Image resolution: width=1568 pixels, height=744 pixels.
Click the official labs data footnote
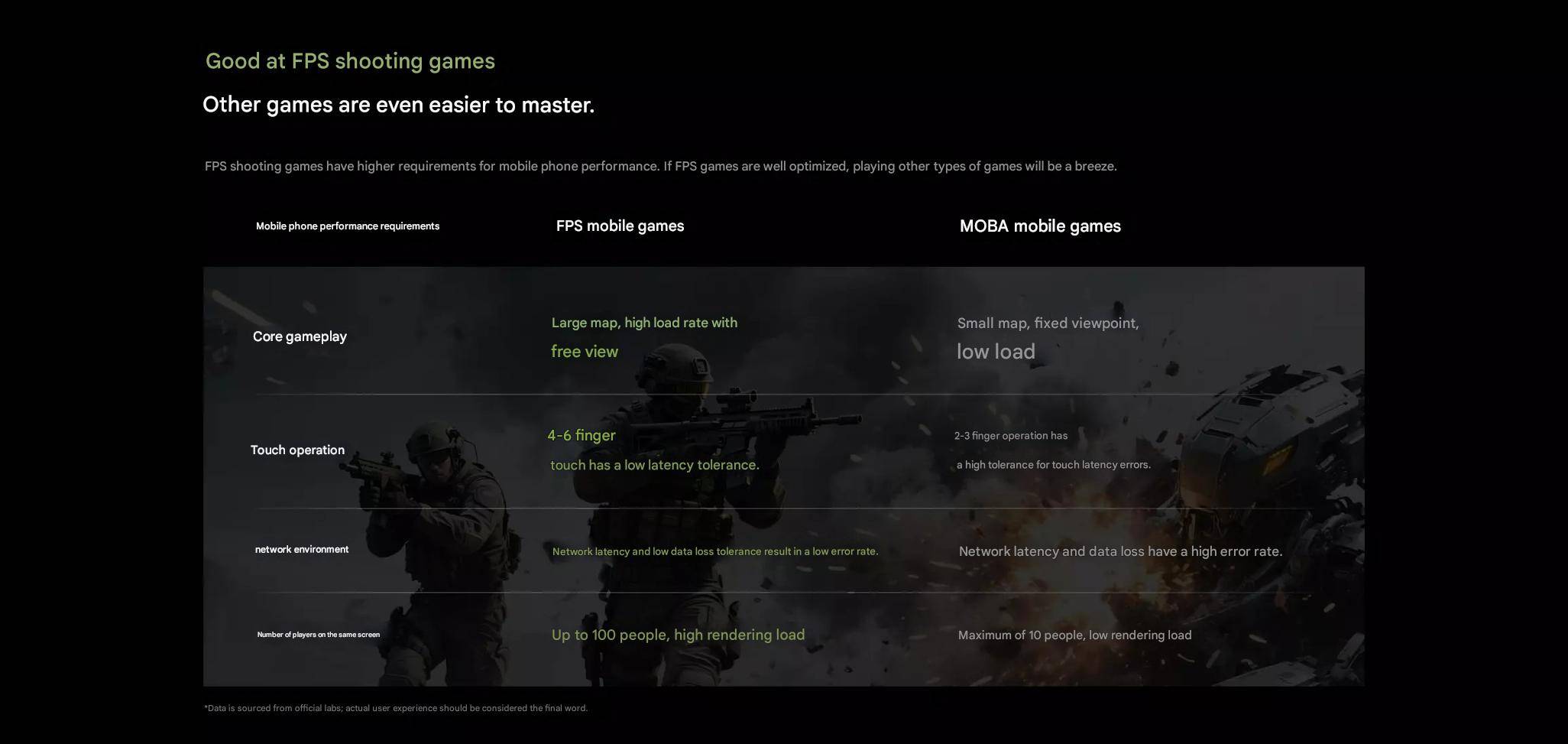[x=395, y=708]
